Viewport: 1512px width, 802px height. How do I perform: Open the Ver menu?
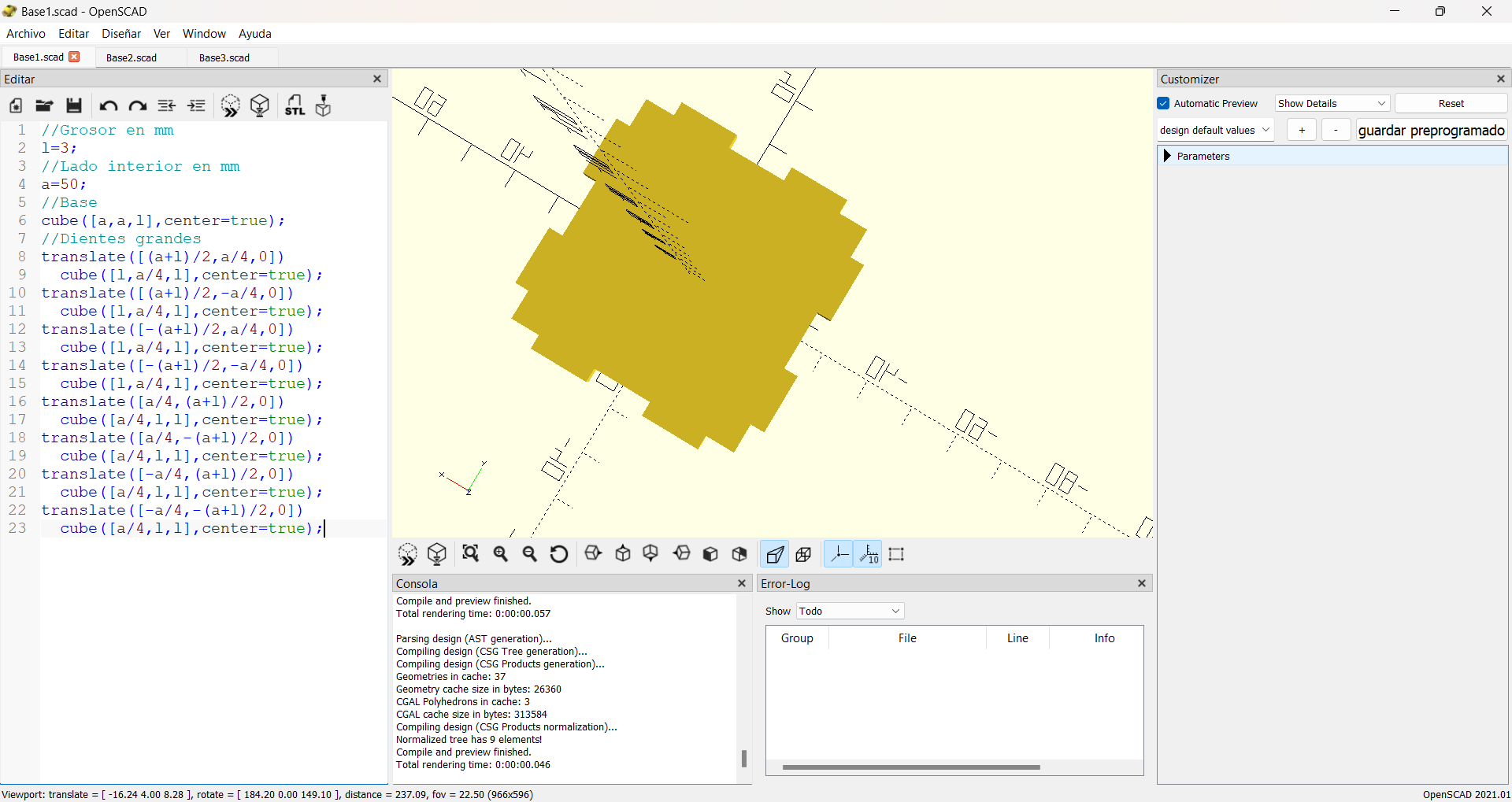tap(161, 34)
